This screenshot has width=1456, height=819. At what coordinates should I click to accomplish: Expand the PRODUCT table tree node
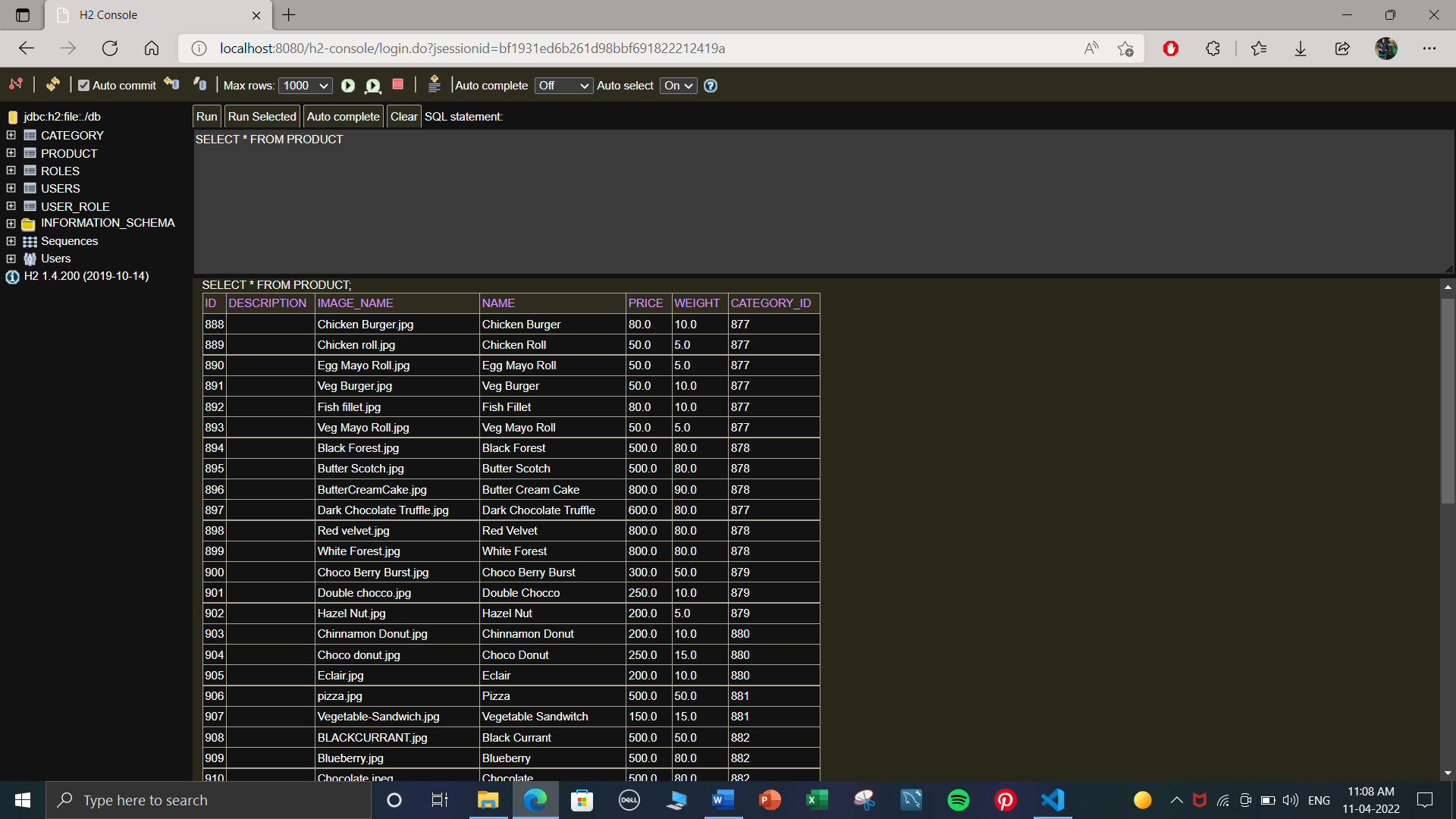pyautogui.click(x=11, y=153)
